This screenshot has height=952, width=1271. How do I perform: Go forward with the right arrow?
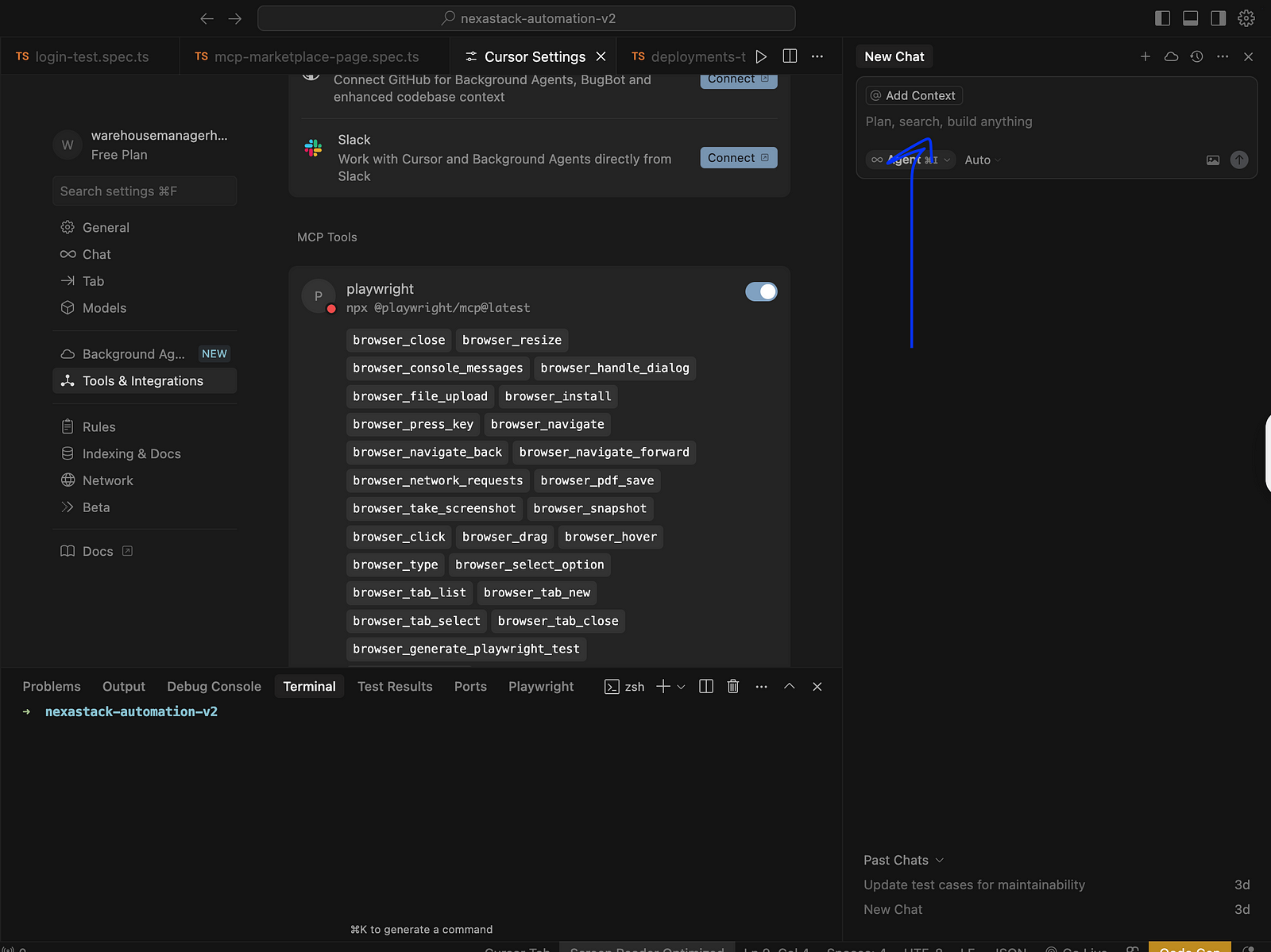[x=235, y=18]
